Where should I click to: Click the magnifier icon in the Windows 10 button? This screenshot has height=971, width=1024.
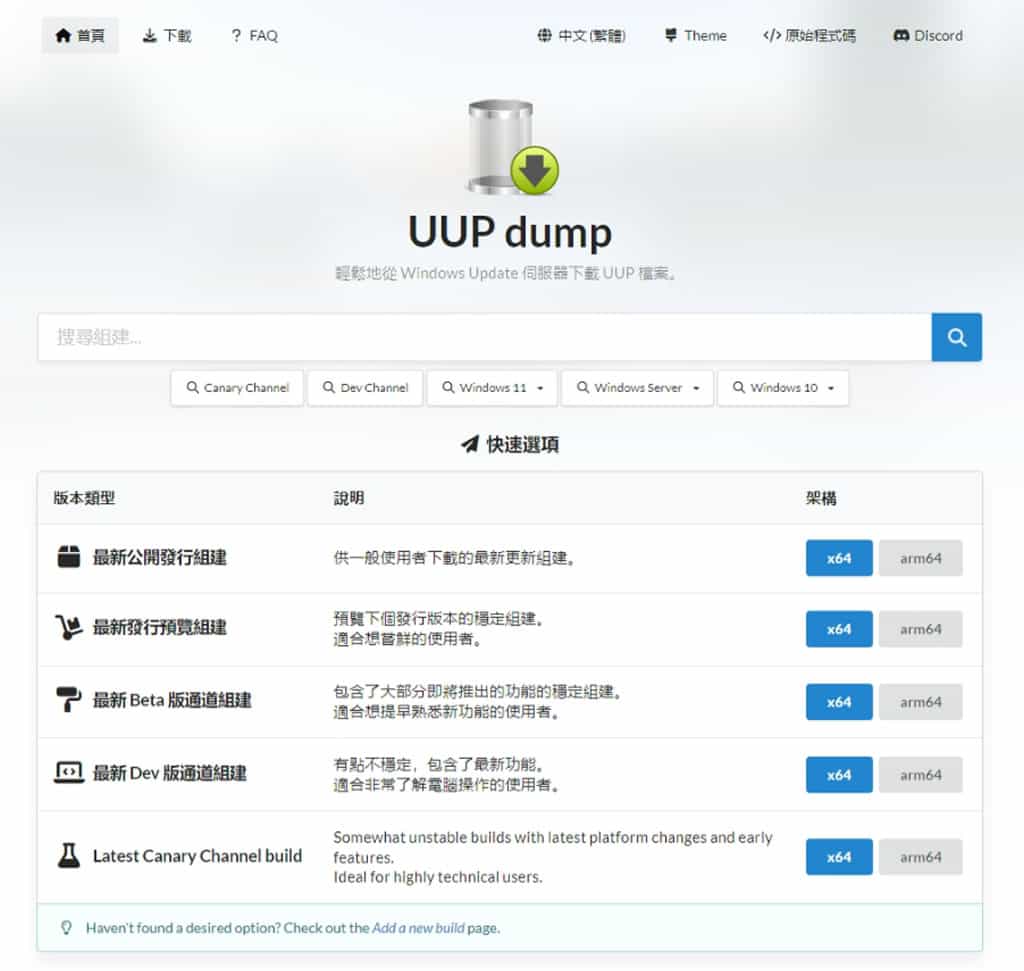pos(739,387)
